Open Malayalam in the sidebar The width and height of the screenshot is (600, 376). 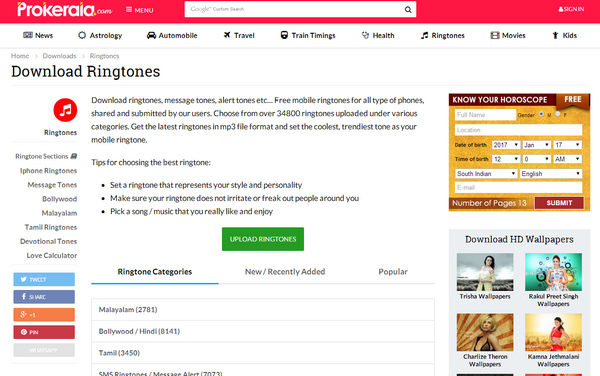tap(59, 213)
